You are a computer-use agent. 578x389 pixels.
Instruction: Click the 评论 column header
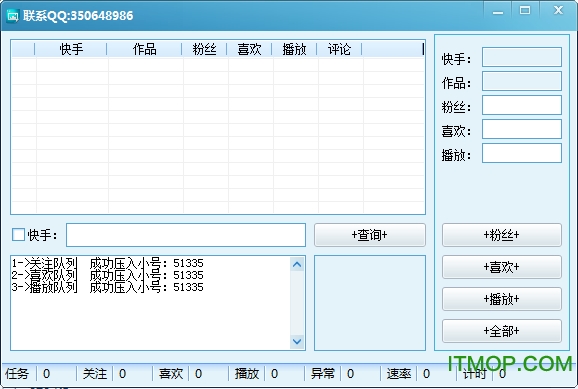pos(339,49)
